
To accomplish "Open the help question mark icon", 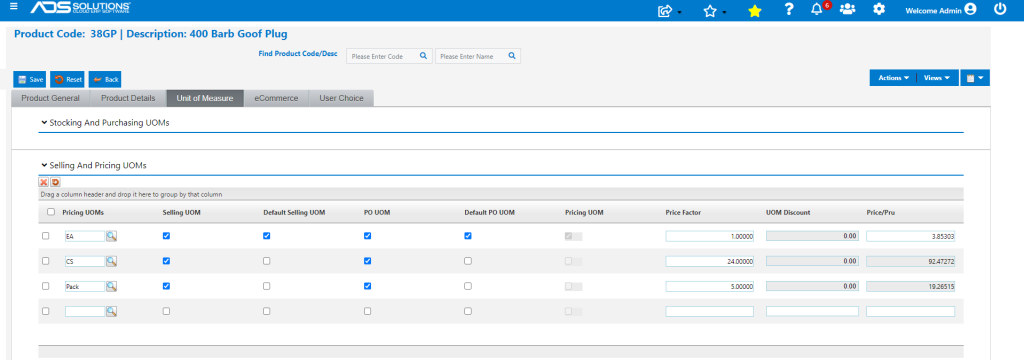I will coord(789,9).
